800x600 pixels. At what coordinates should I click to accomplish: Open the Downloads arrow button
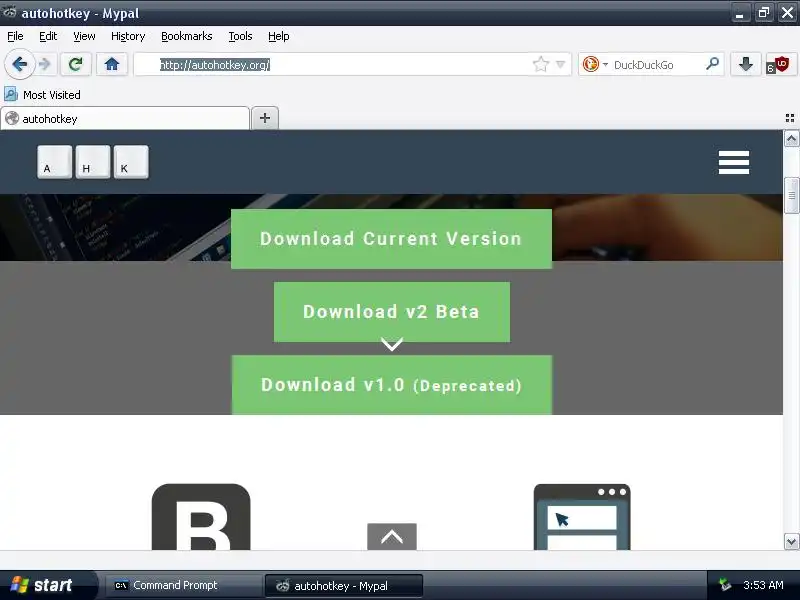(745, 64)
